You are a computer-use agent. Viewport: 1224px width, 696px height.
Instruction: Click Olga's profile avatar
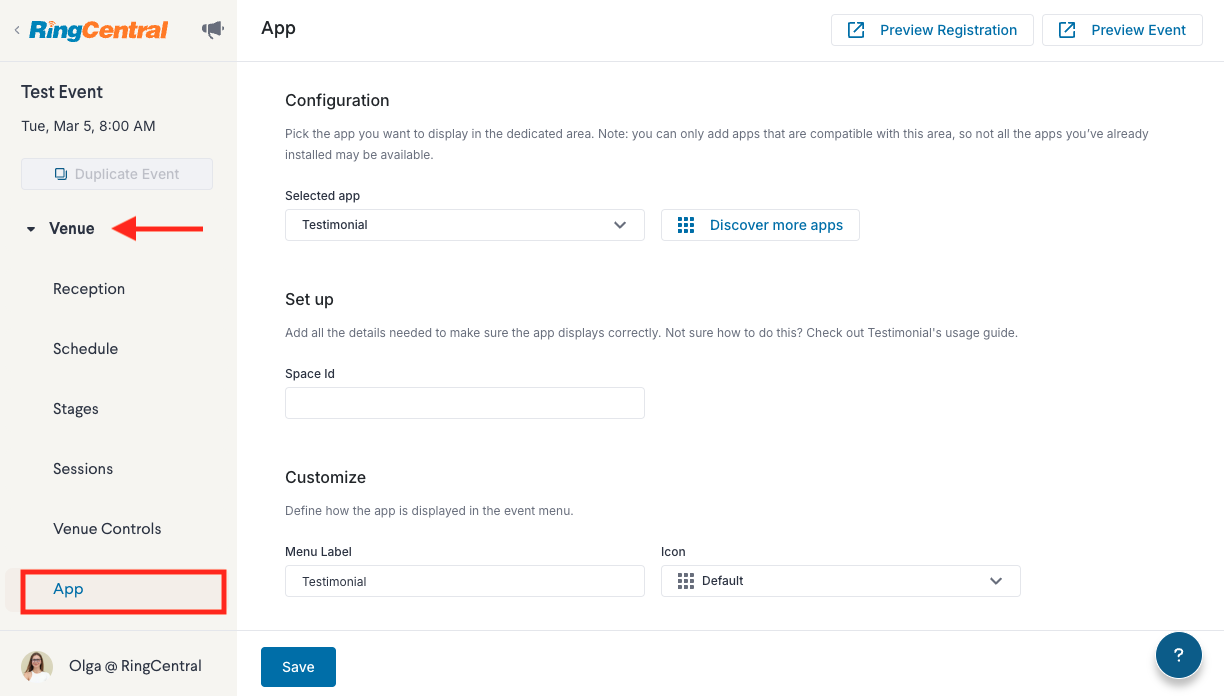(x=37, y=666)
